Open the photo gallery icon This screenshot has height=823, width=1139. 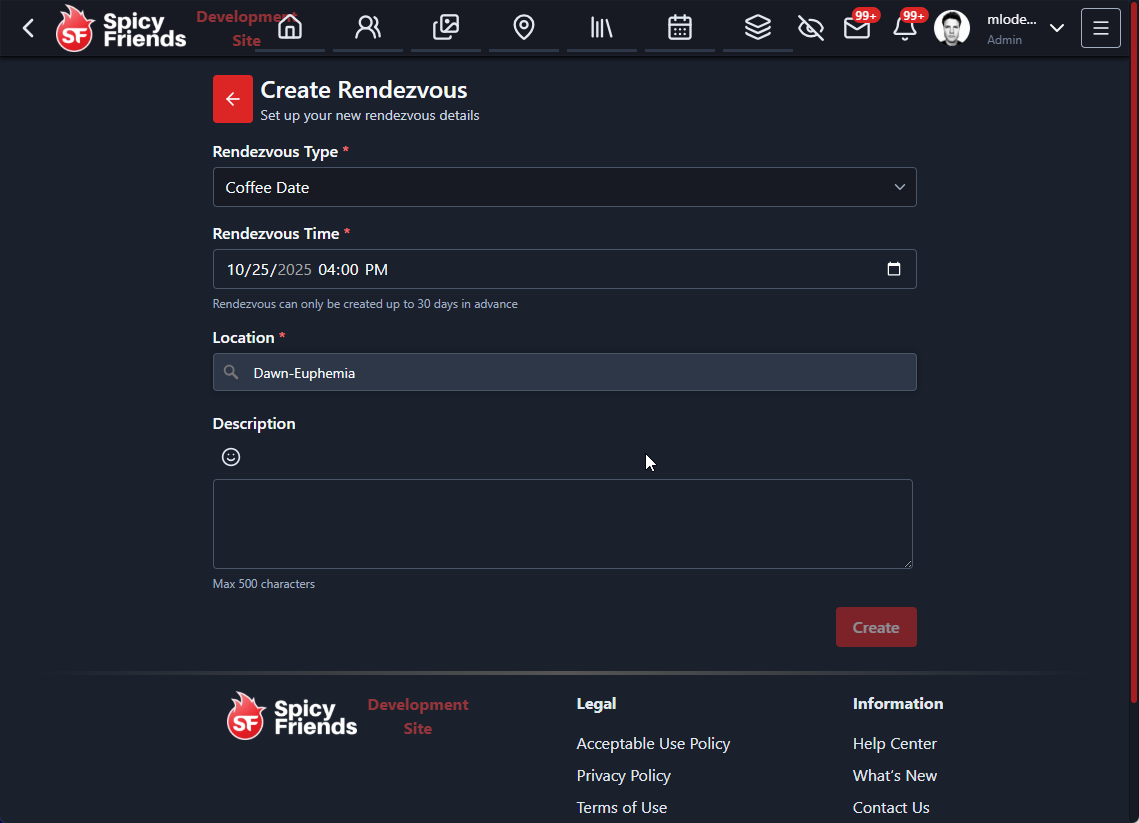pyautogui.click(x=446, y=27)
